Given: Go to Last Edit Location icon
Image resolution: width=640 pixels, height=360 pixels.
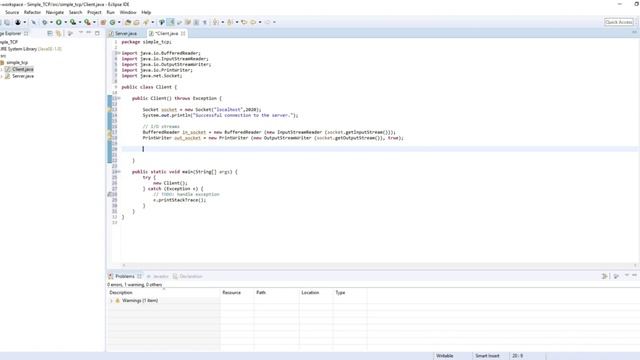Looking at the screenshot, I should [244, 22].
